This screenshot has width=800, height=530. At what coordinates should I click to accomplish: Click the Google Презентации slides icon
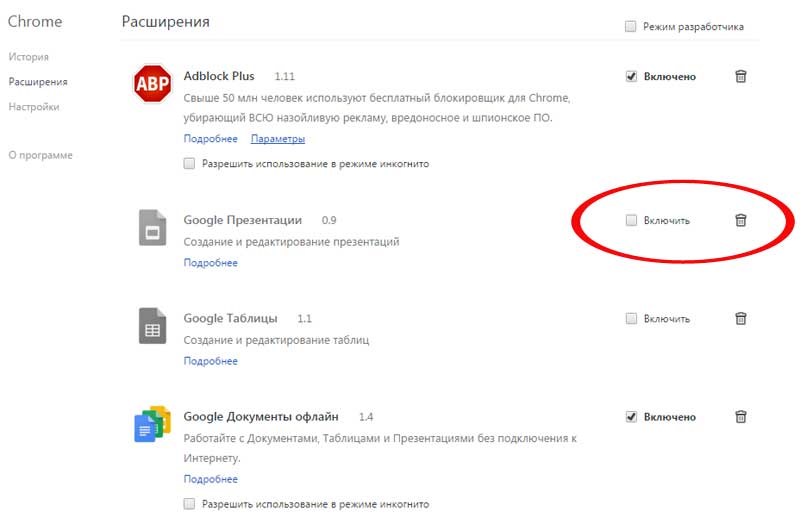click(x=153, y=228)
